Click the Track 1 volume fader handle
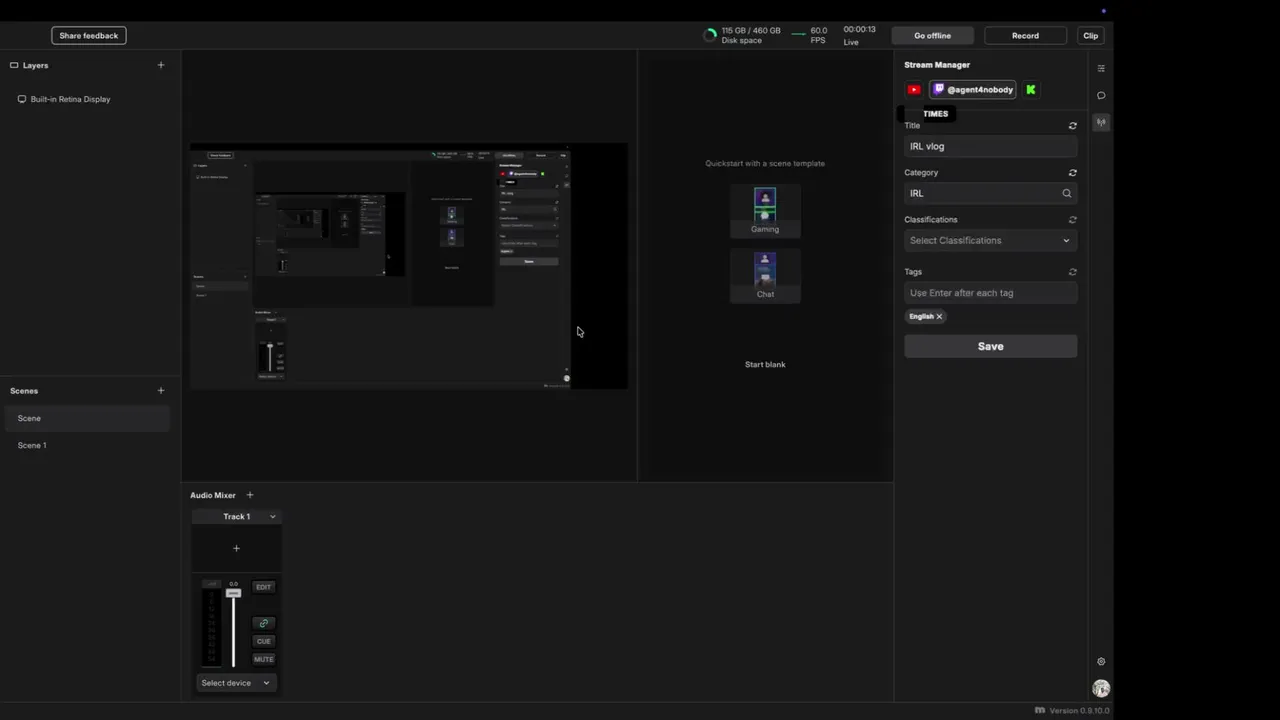Screen dimensions: 1280x720 point(233,593)
